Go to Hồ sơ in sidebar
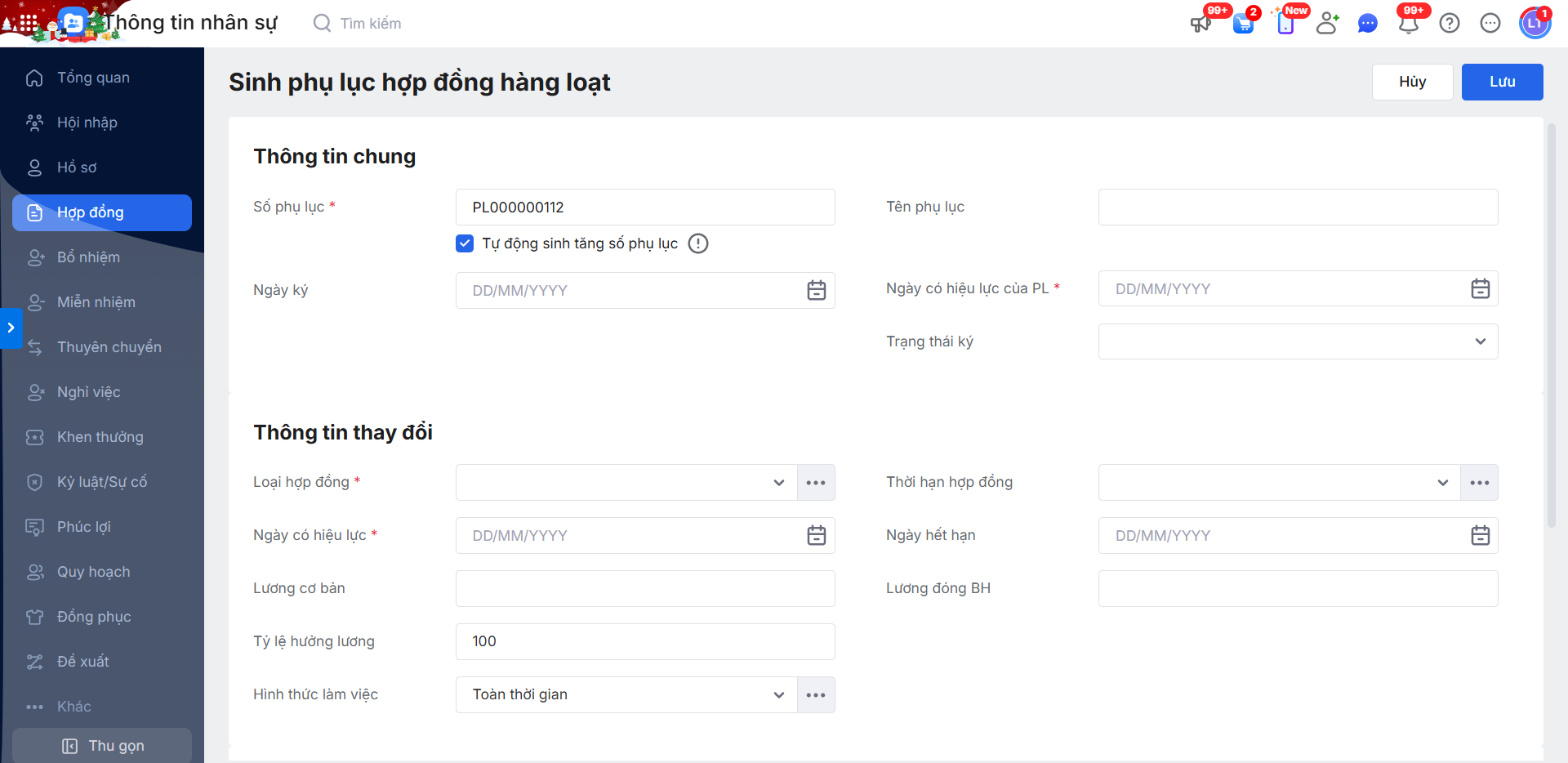1568x763 pixels. (x=77, y=167)
